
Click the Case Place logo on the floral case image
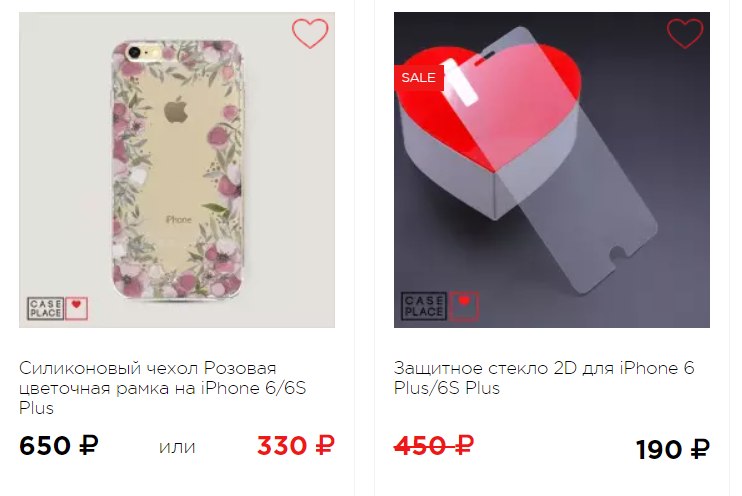(x=46, y=309)
